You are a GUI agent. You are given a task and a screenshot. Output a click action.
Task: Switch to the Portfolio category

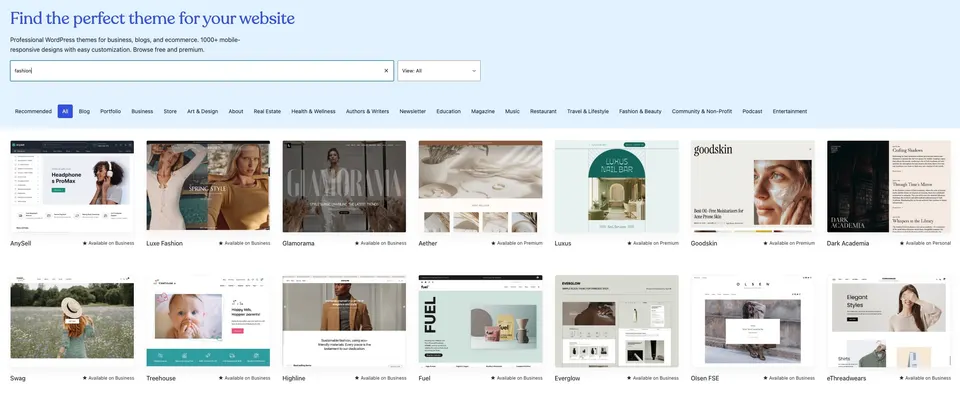pos(111,111)
